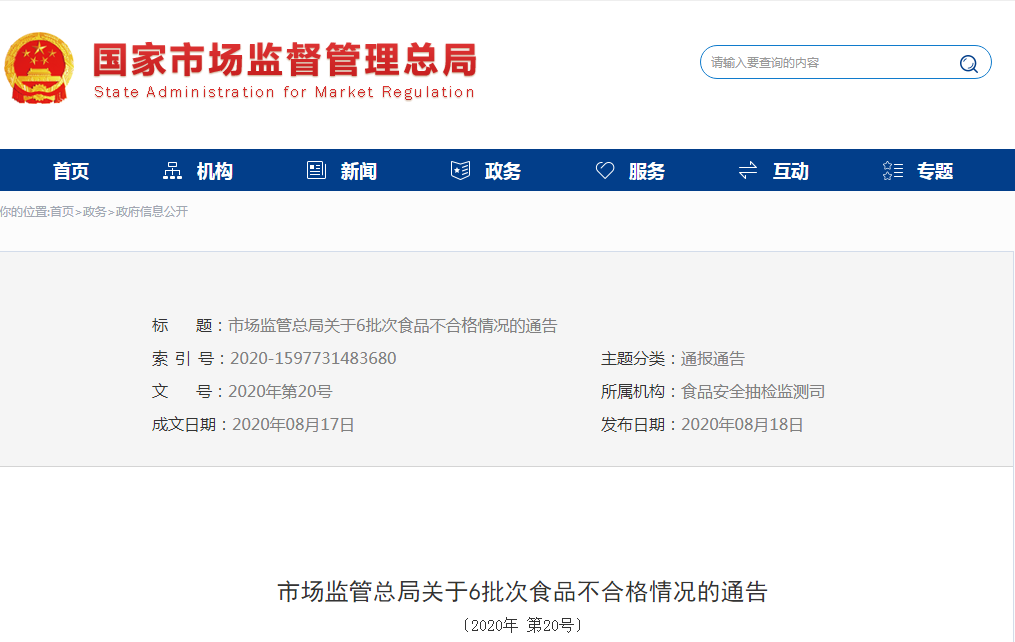This screenshot has width=1015, height=642.
Task: Click the 政务 link in the breadcrumb
Action: pyautogui.click(x=94, y=212)
